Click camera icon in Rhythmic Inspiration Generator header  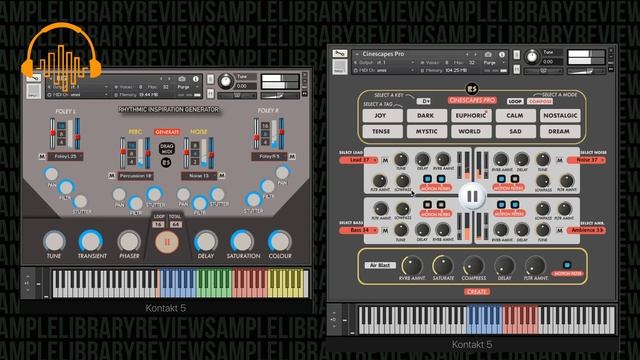(x=182, y=79)
